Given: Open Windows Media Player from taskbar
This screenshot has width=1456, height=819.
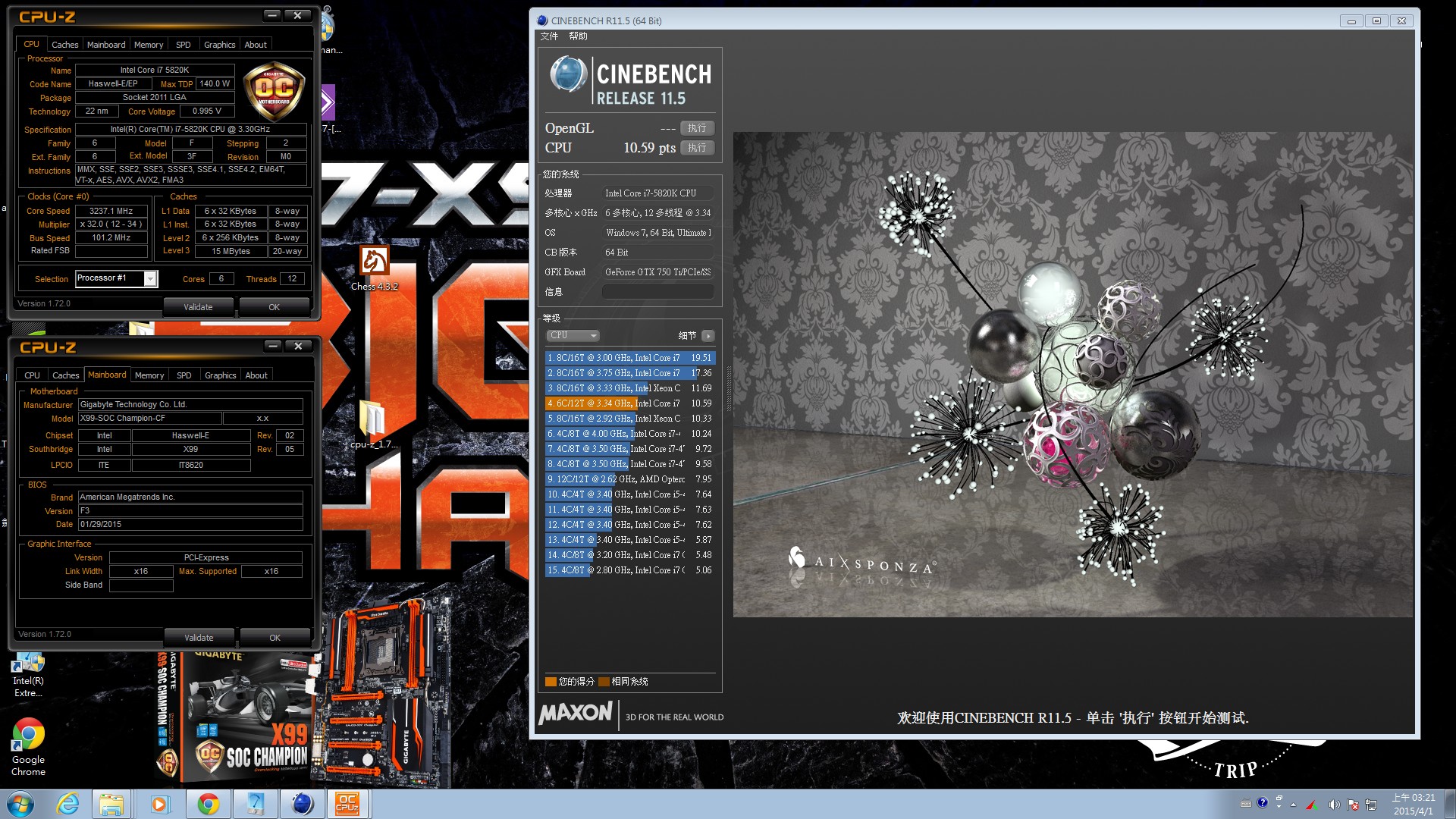Looking at the screenshot, I should [159, 804].
